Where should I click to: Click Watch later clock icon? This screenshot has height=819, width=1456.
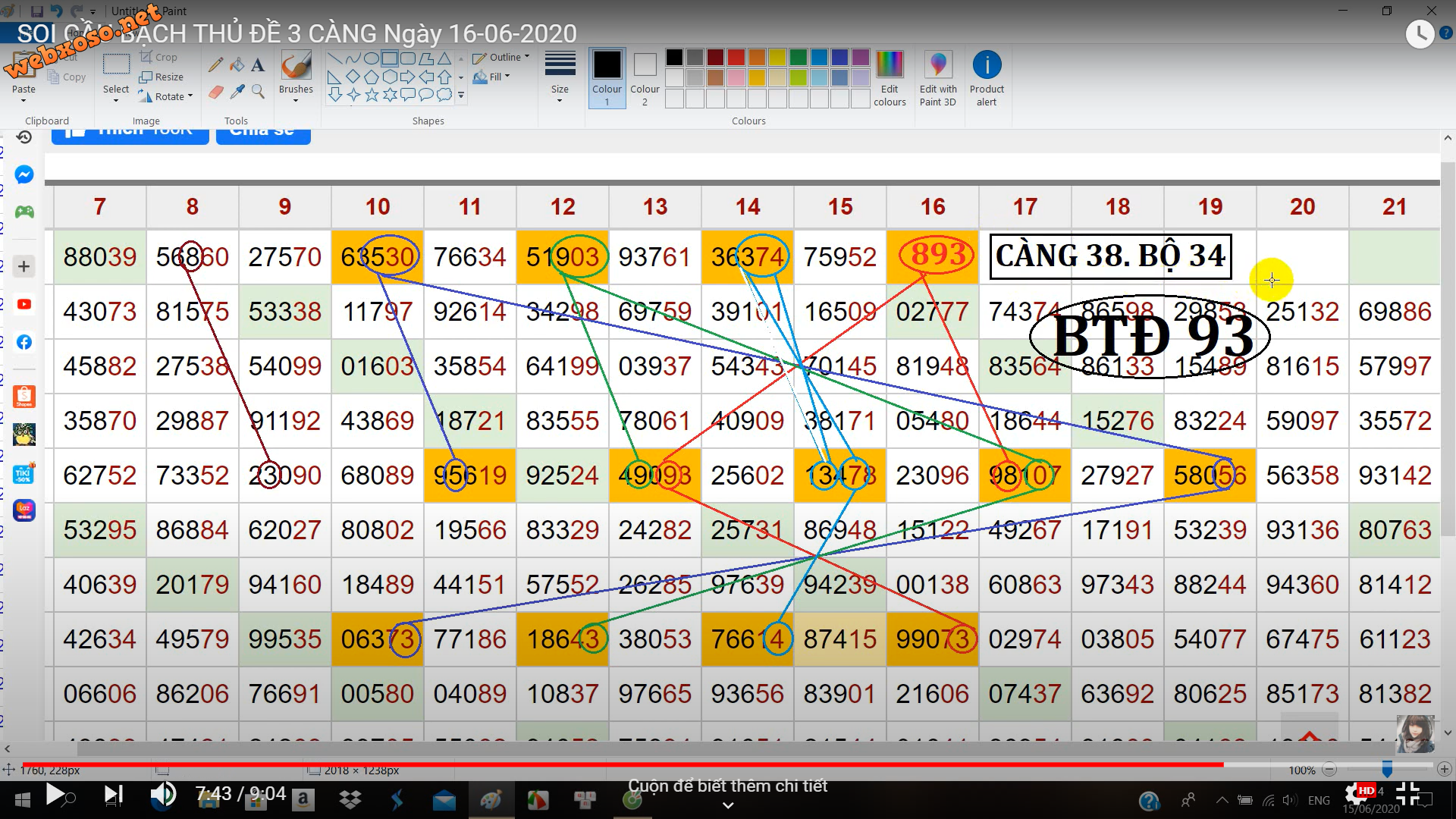click(x=1420, y=34)
